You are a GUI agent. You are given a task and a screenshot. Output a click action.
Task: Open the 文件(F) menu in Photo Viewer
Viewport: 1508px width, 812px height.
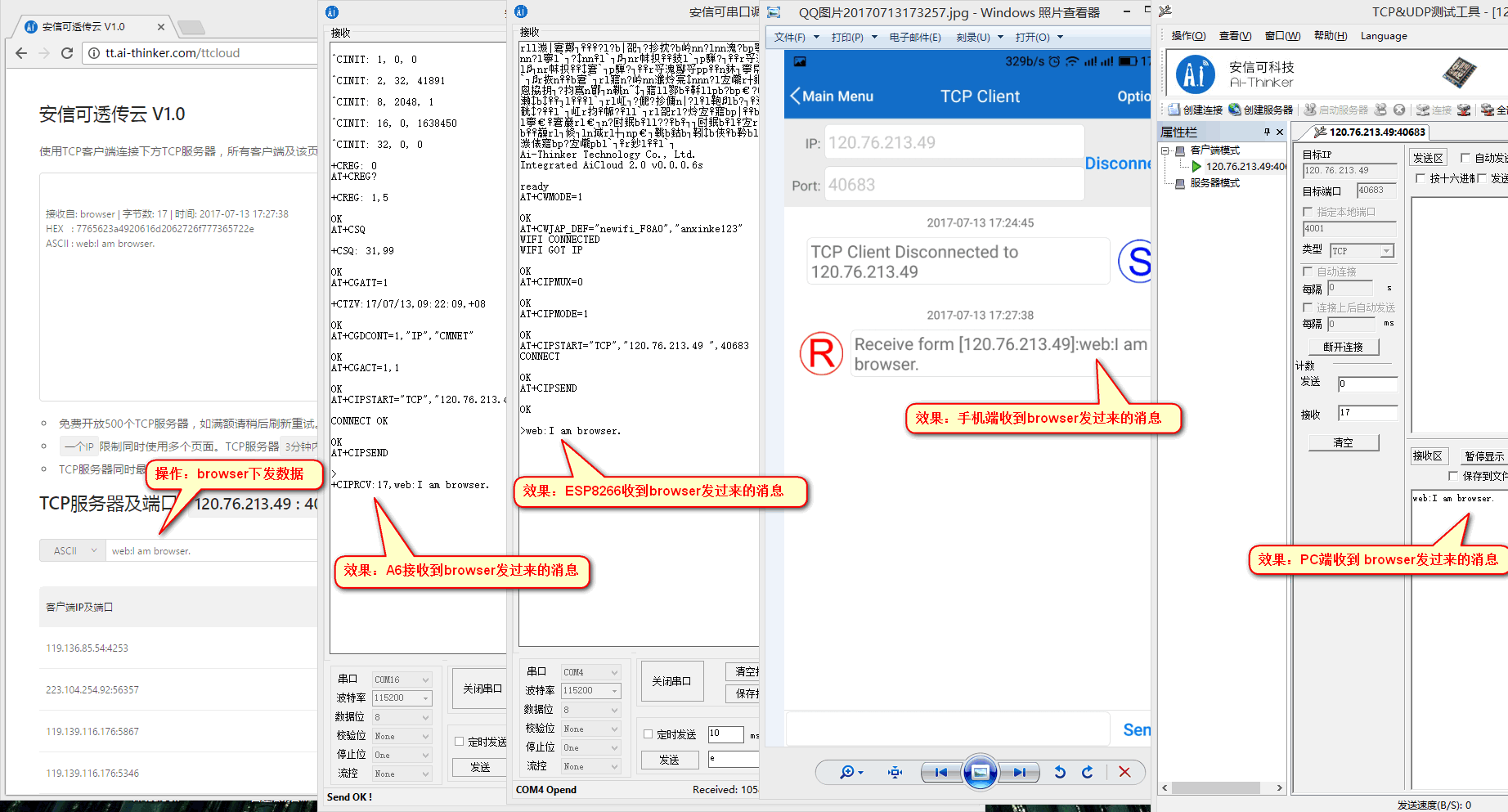797,37
